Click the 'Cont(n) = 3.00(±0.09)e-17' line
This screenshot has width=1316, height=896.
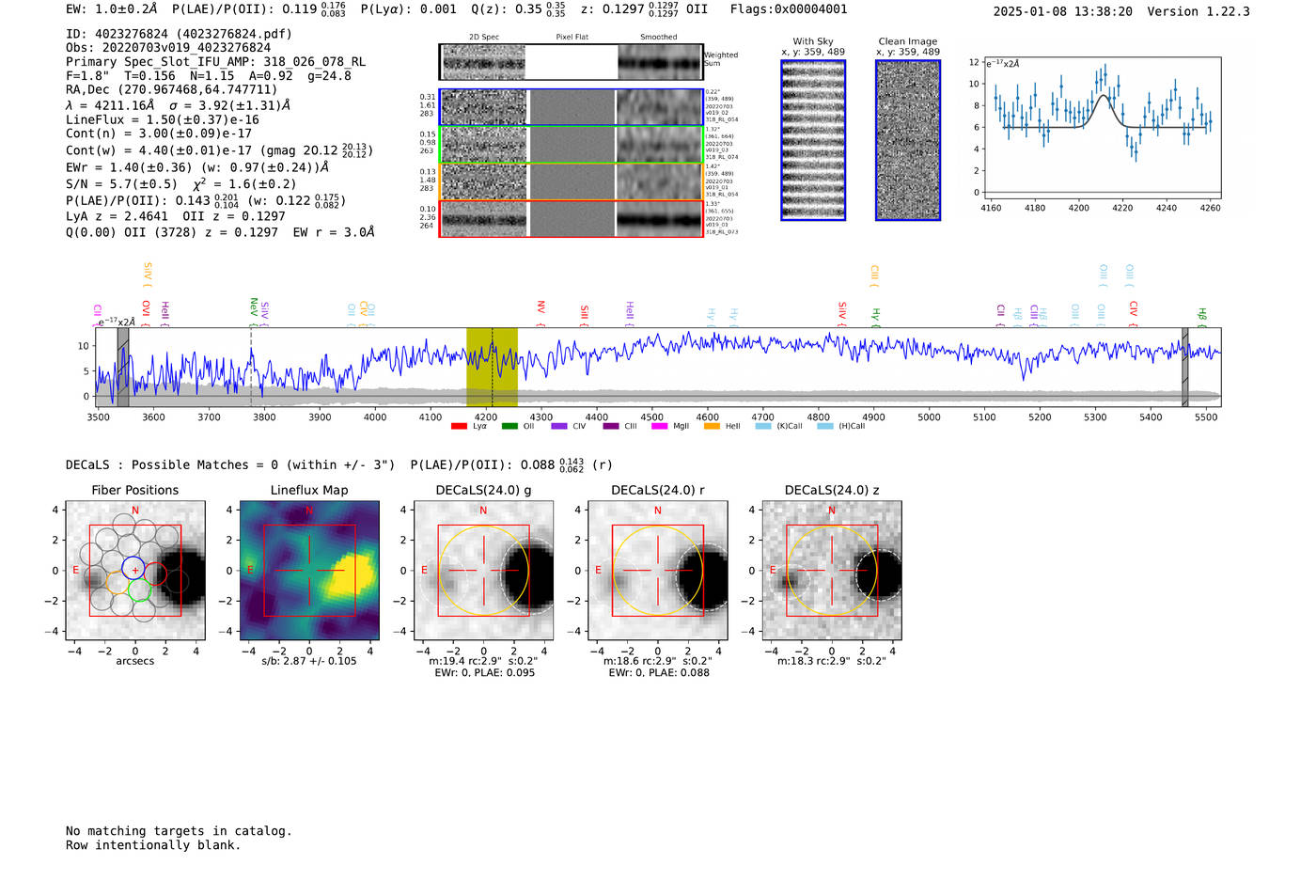point(159,134)
